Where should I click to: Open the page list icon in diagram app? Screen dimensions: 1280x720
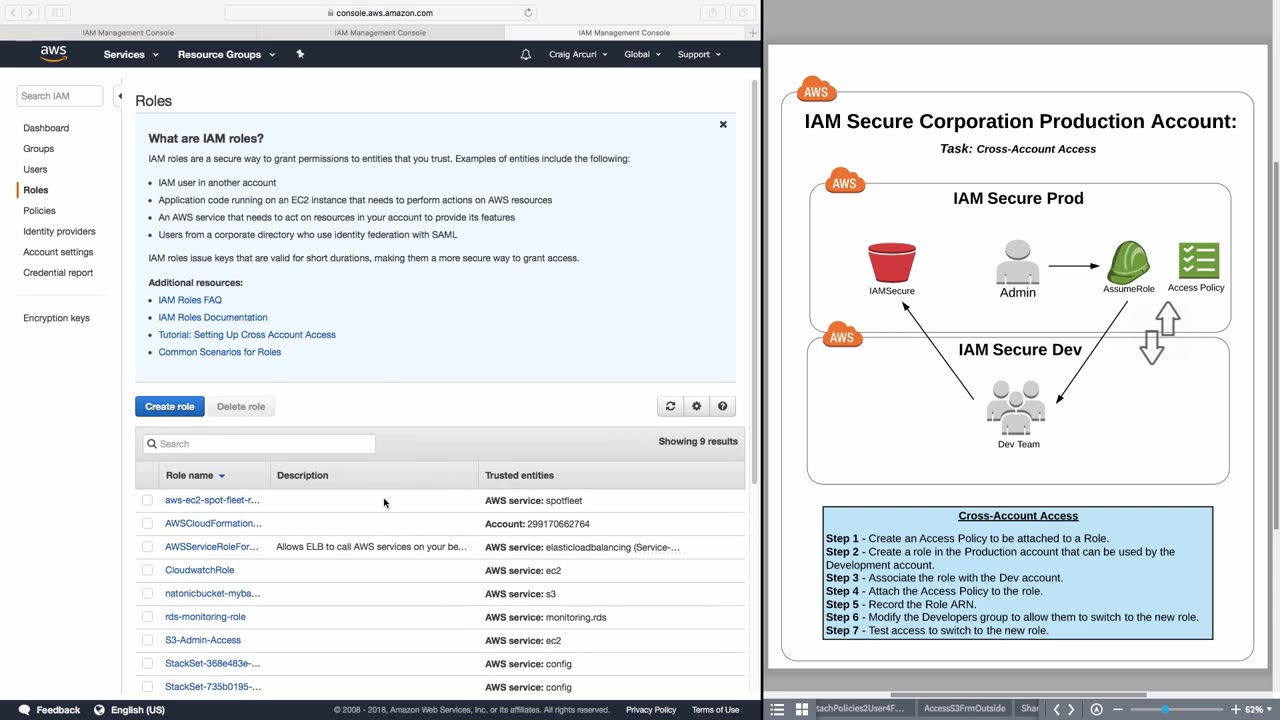coord(777,709)
